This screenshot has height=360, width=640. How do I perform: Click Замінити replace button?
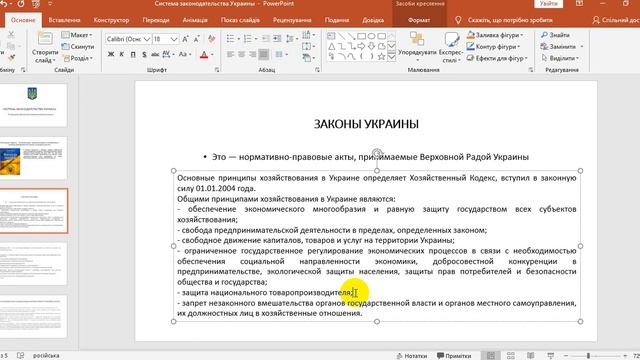(562, 47)
